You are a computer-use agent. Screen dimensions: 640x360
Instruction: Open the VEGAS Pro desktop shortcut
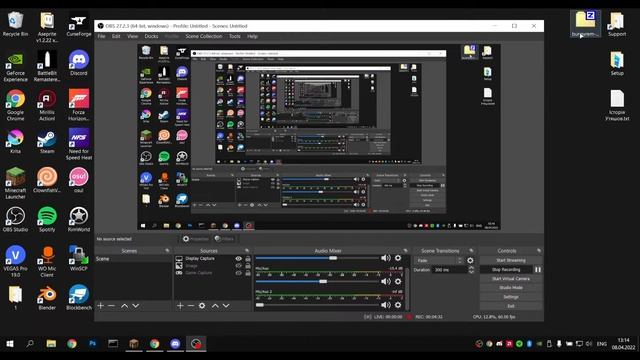tap(15, 261)
